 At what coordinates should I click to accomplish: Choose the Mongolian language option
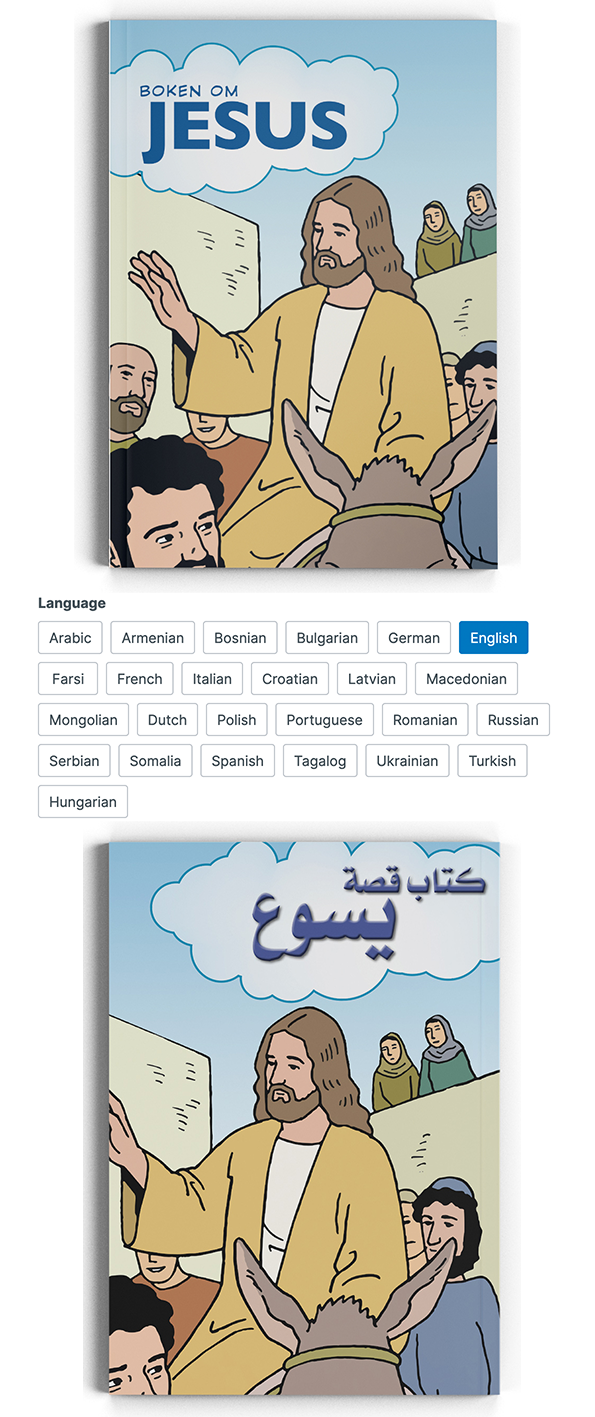click(83, 720)
